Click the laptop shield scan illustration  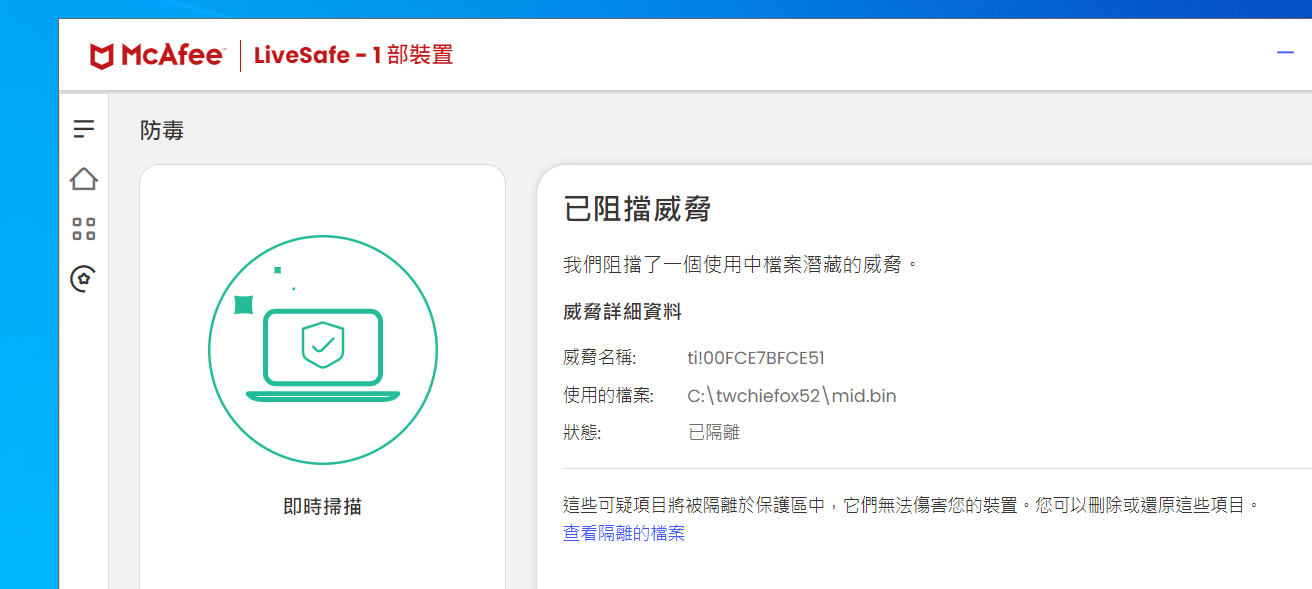(322, 352)
